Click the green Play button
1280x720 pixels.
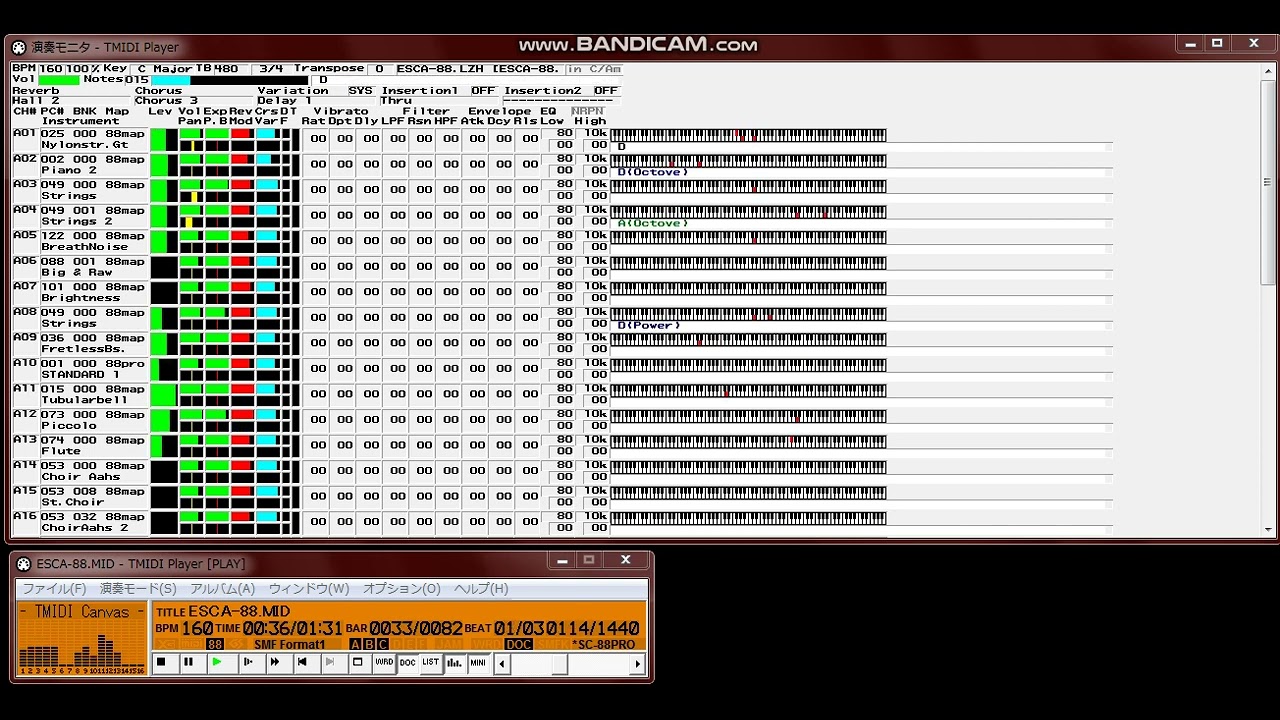coord(217,662)
